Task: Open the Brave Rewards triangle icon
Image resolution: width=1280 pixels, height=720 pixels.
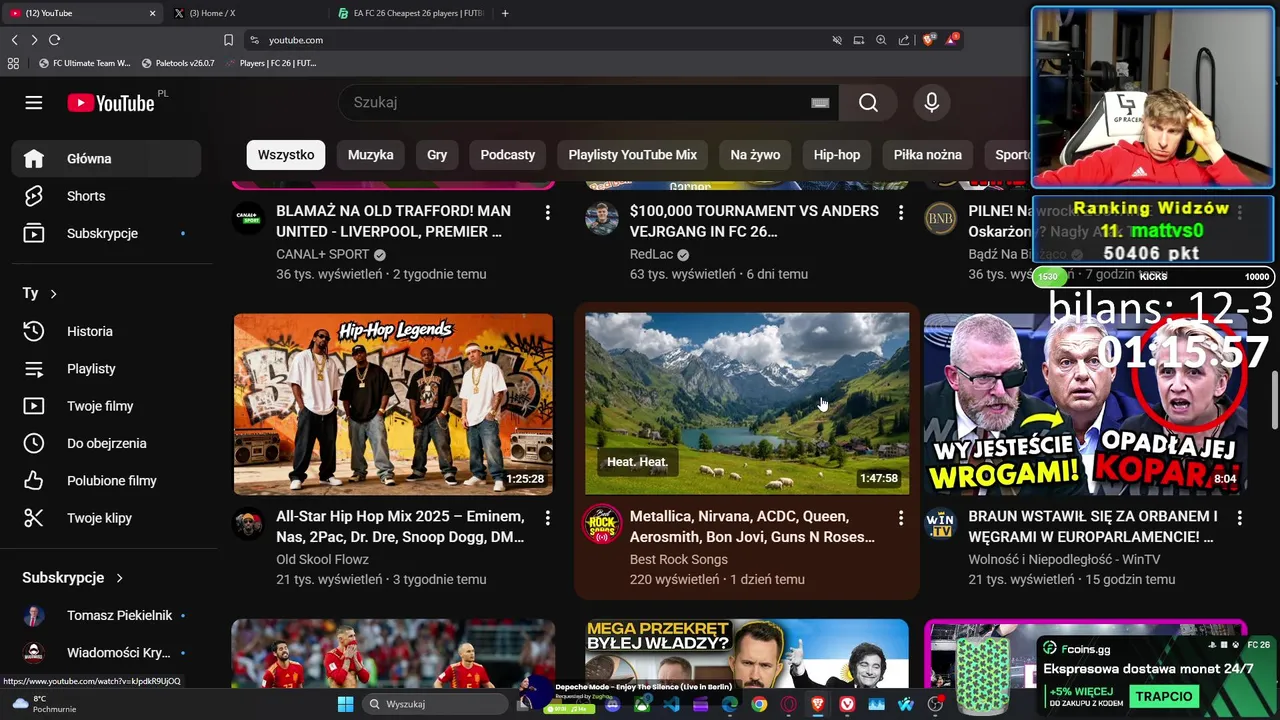Action: click(x=952, y=40)
